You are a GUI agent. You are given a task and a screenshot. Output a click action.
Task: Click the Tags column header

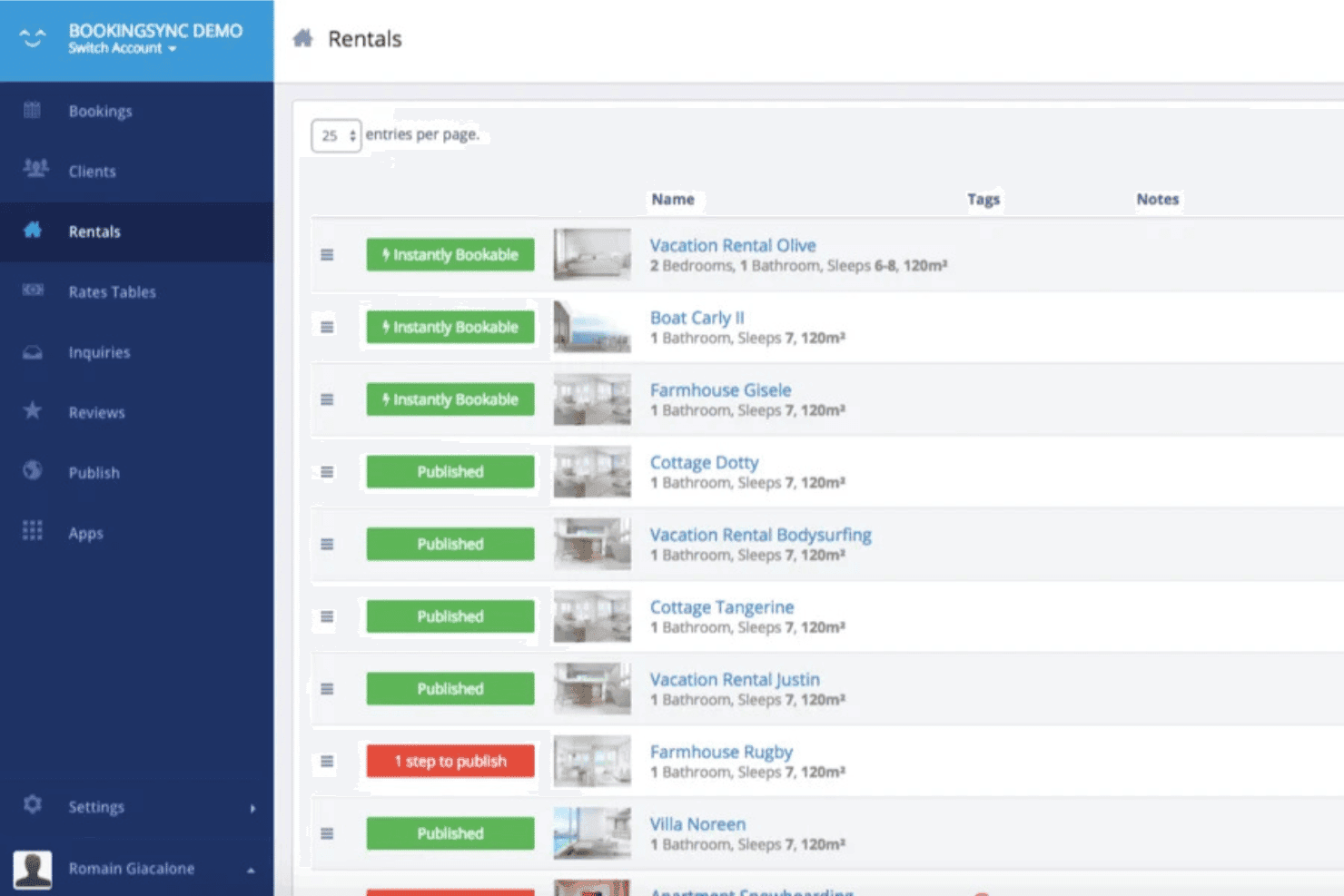coord(983,199)
